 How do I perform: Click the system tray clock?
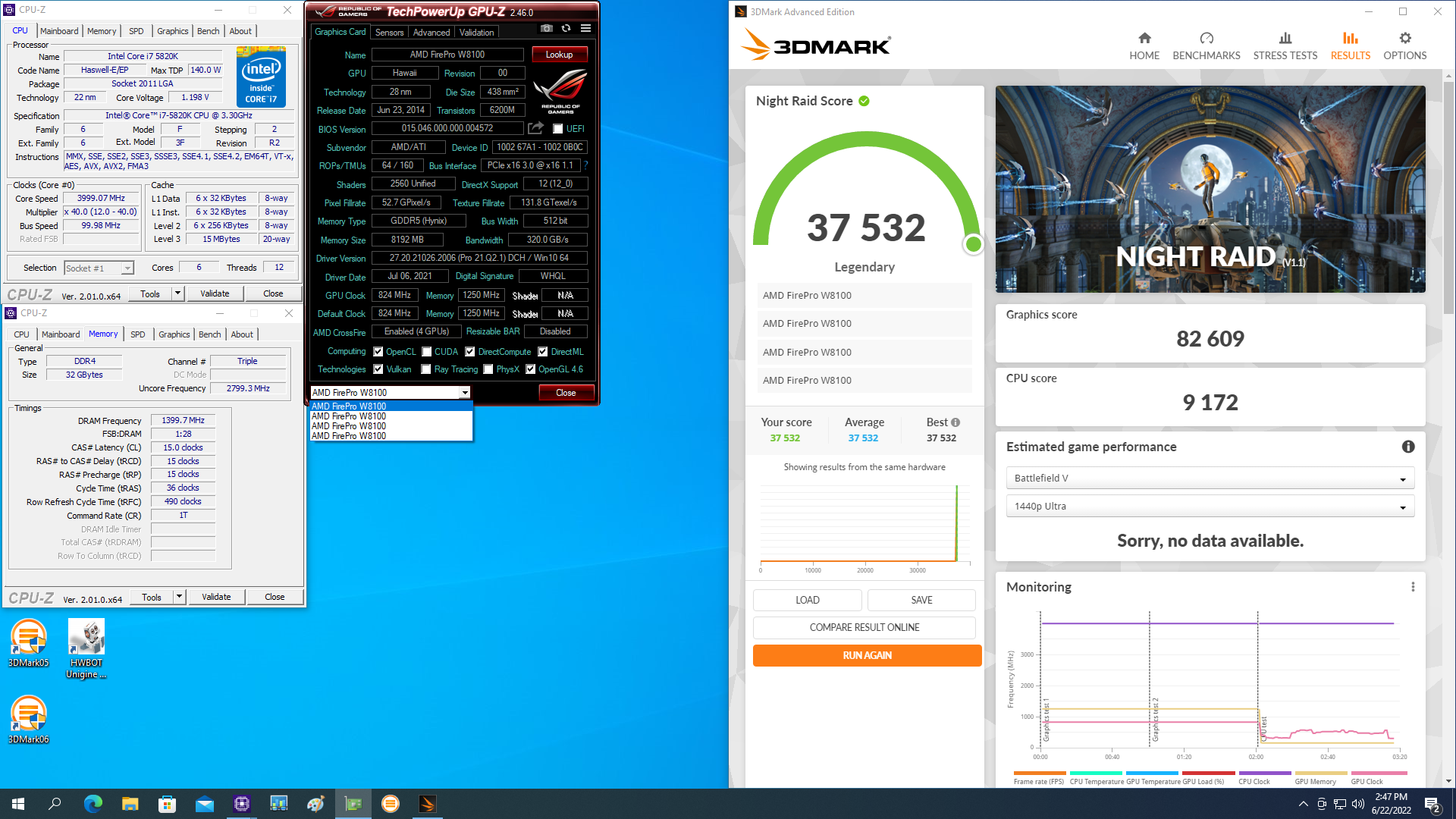(x=1391, y=804)
